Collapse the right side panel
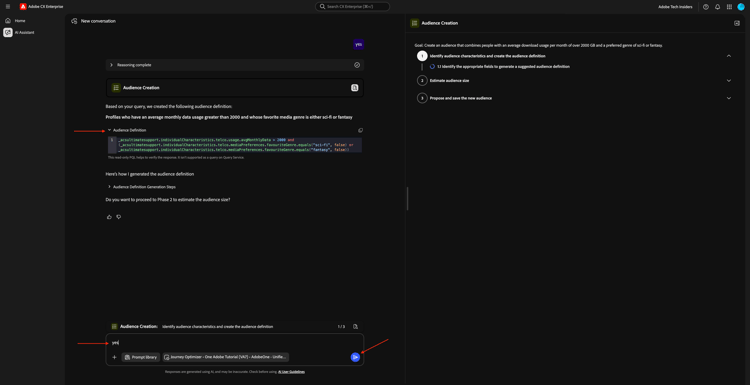 click(x=737, y=23)
